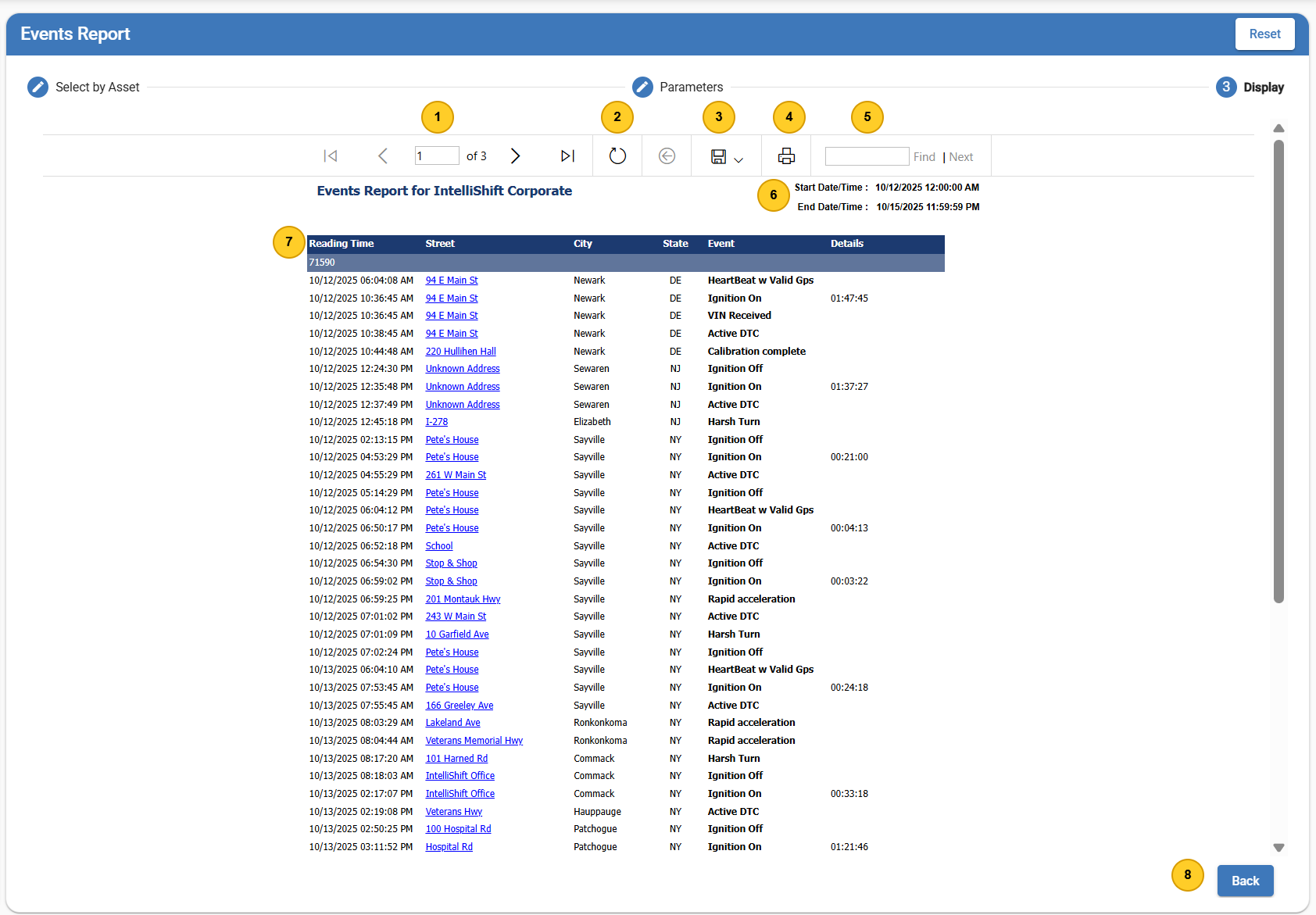1316x915 pixels.
Task: Print the report with the printer icon
Action: click(786, 156)
